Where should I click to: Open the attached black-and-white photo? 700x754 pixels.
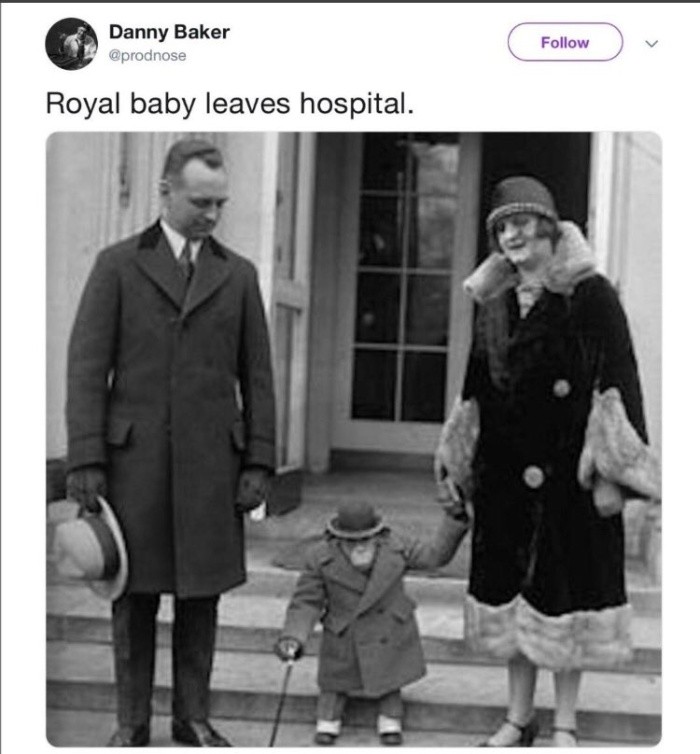(353, 438)
